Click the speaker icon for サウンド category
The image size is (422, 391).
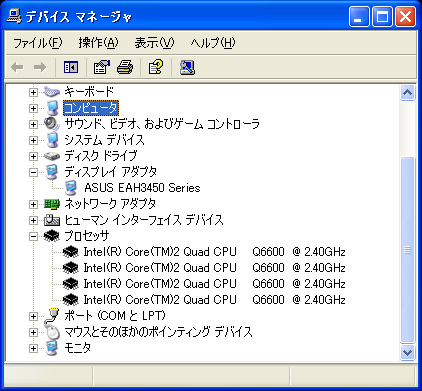pyautogui.click(x=52, y=124)
